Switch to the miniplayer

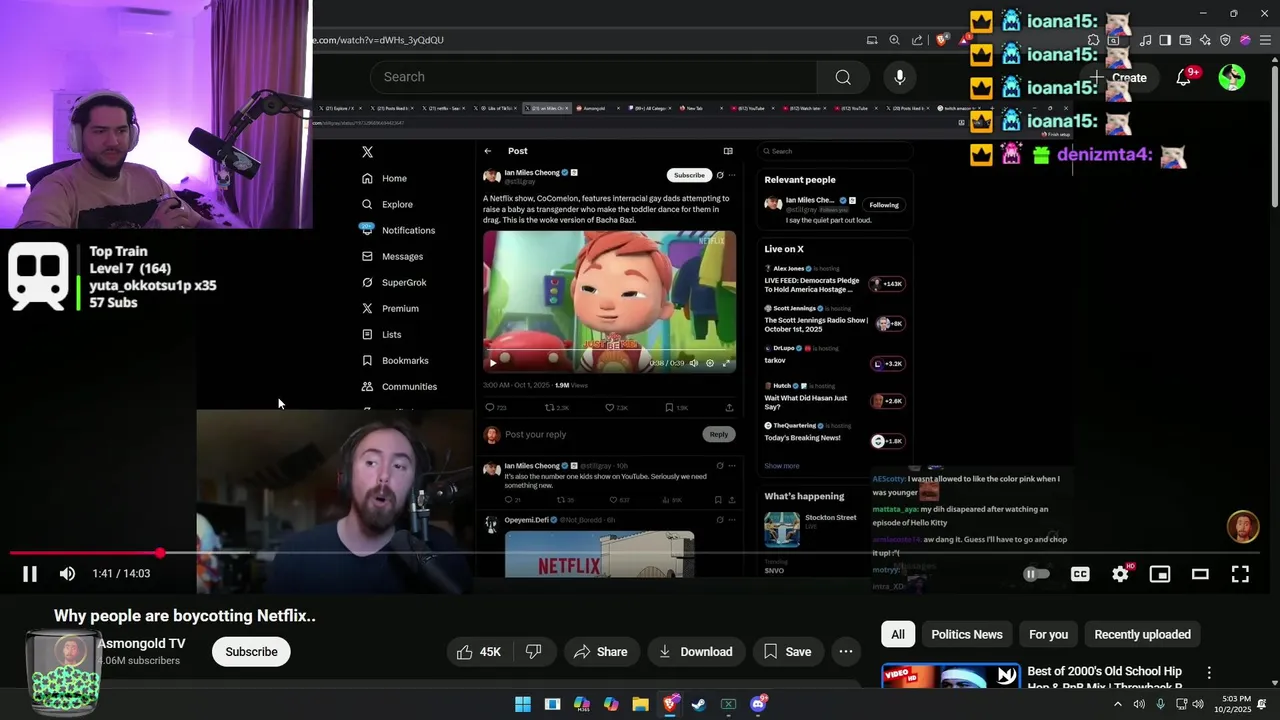1160,574
